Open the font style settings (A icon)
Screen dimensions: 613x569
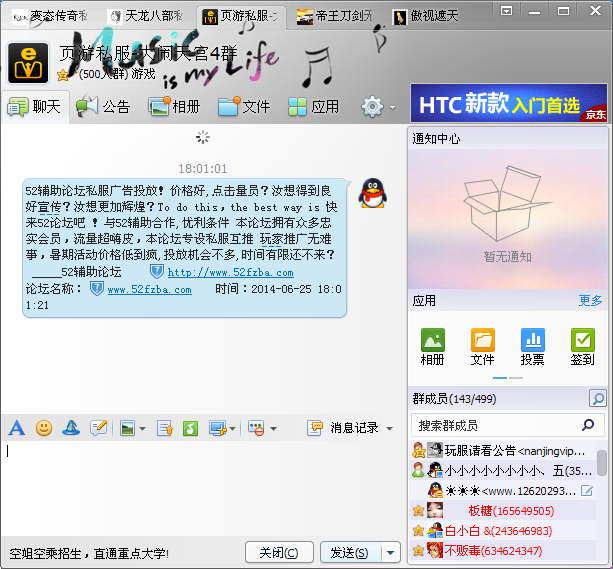click(16, 428)
